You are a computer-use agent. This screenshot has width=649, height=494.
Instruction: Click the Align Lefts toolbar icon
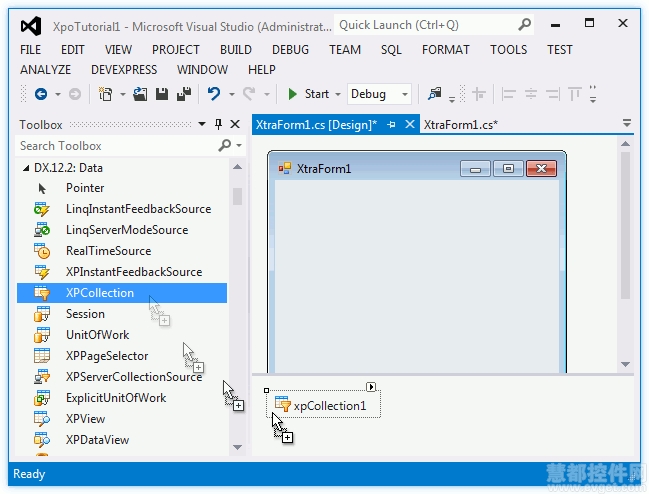pyautogui.click(x=508, y=94)
